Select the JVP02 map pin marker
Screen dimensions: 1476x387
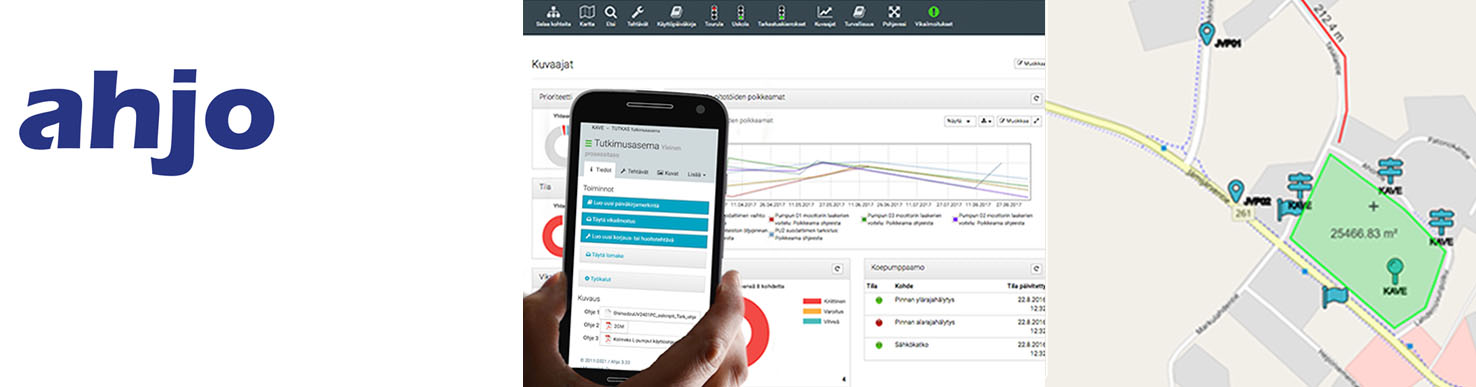point(1236,189)
